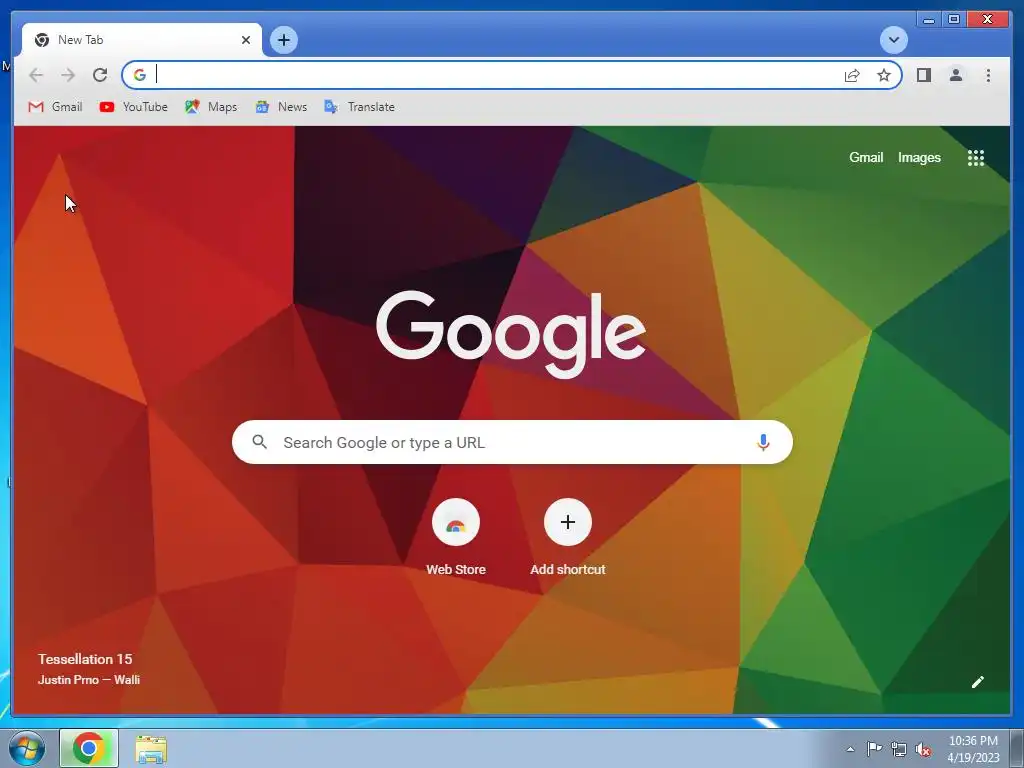This screenshot has height=768, width=1024.
Task: Open Windows Explorer from the taskbar
Action: tap(151, 749)
